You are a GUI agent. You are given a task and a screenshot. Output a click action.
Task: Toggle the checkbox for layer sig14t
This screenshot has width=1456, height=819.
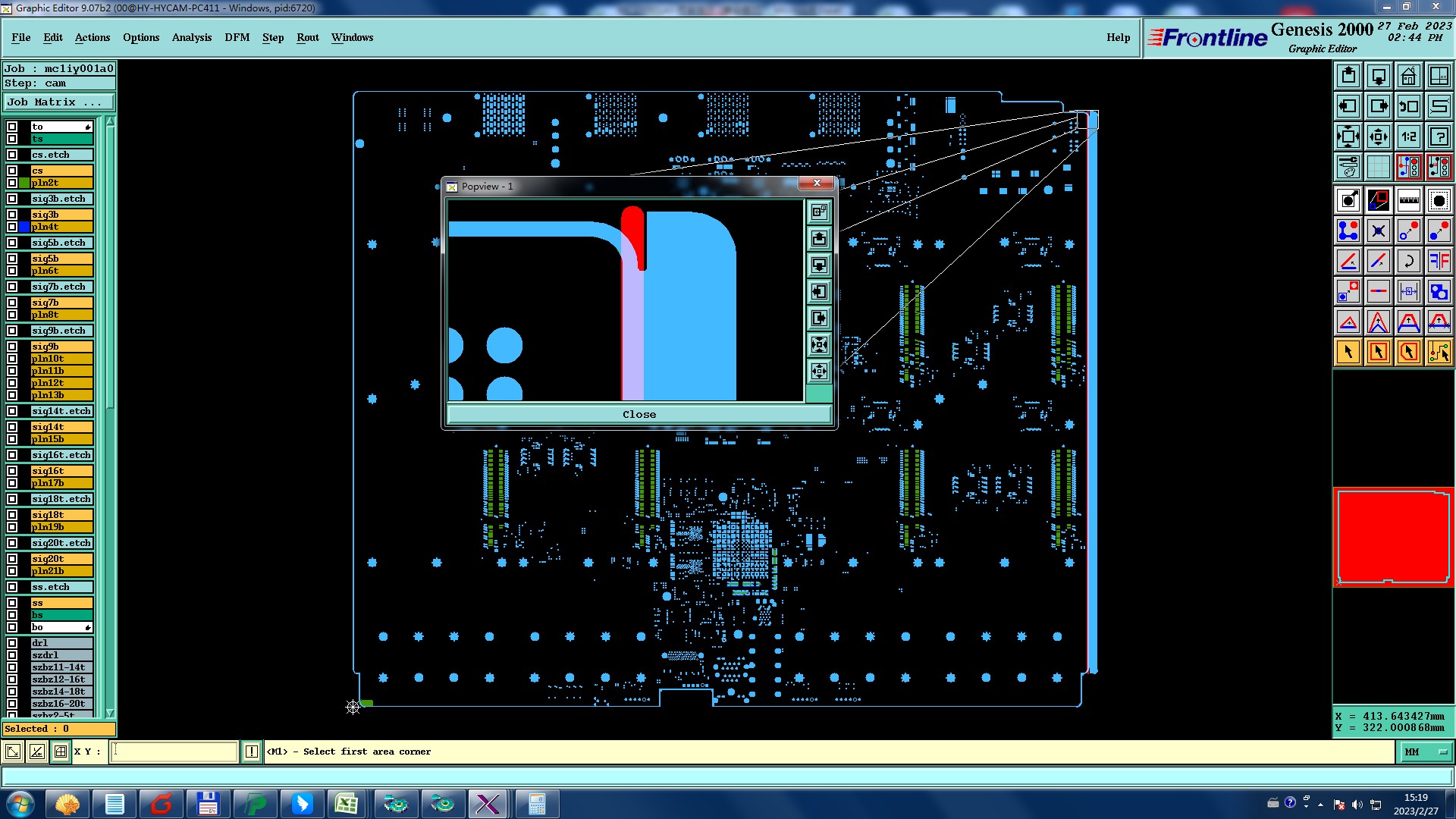(x=12, y=427)
